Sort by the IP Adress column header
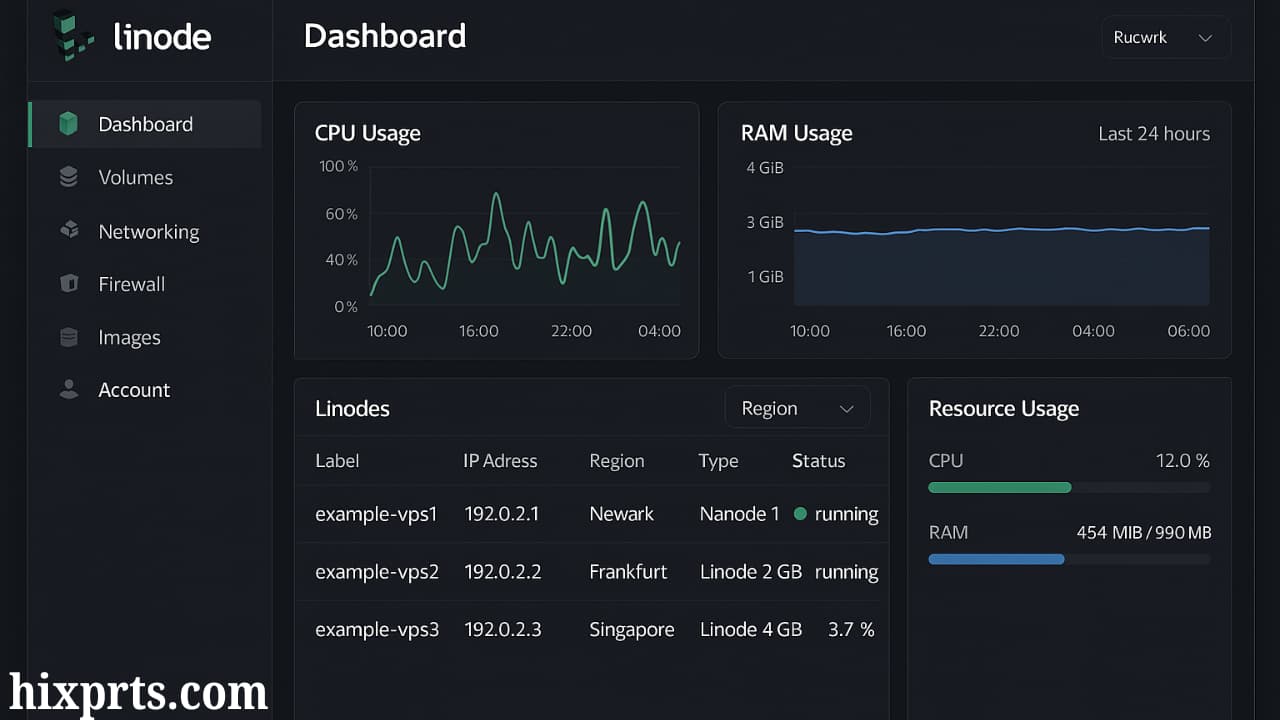The height and width of the screenshot is (720, 1280). (x=500, y=461)
